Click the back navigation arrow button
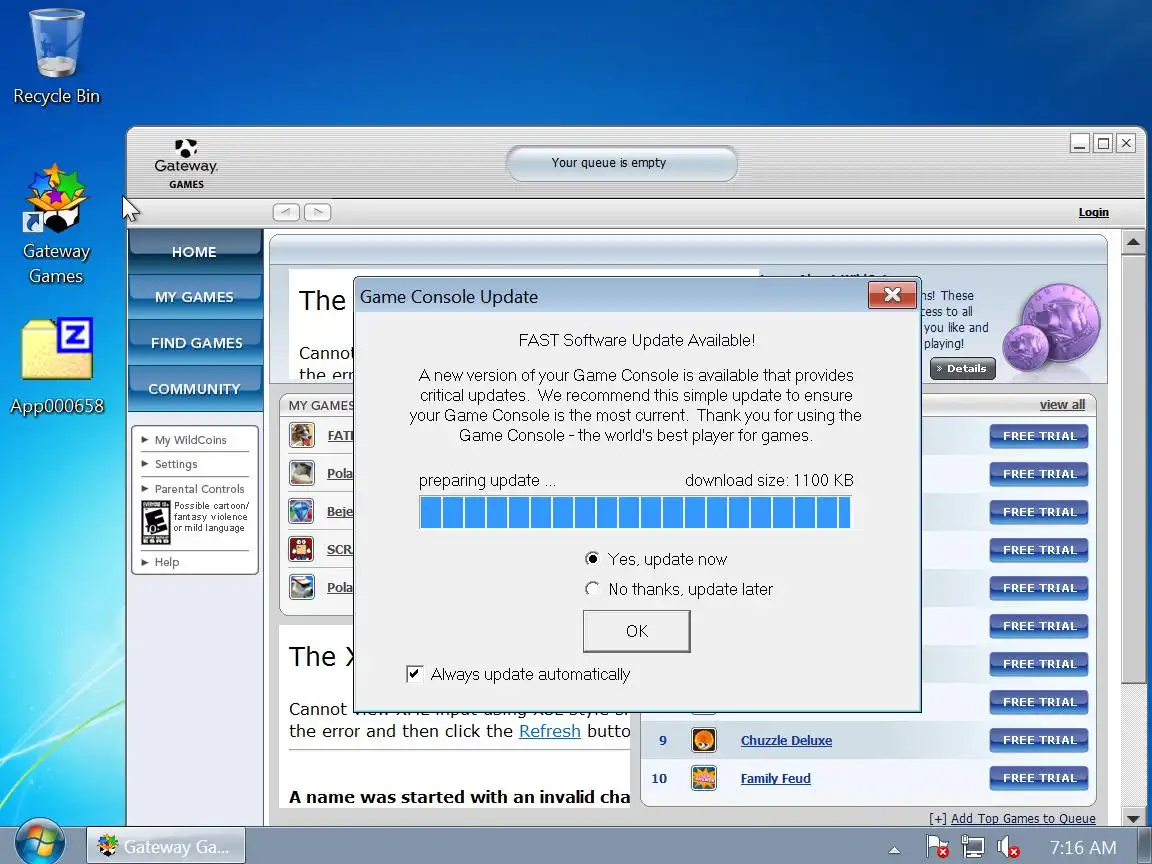The image size is (1152, 864). [286, 212]
